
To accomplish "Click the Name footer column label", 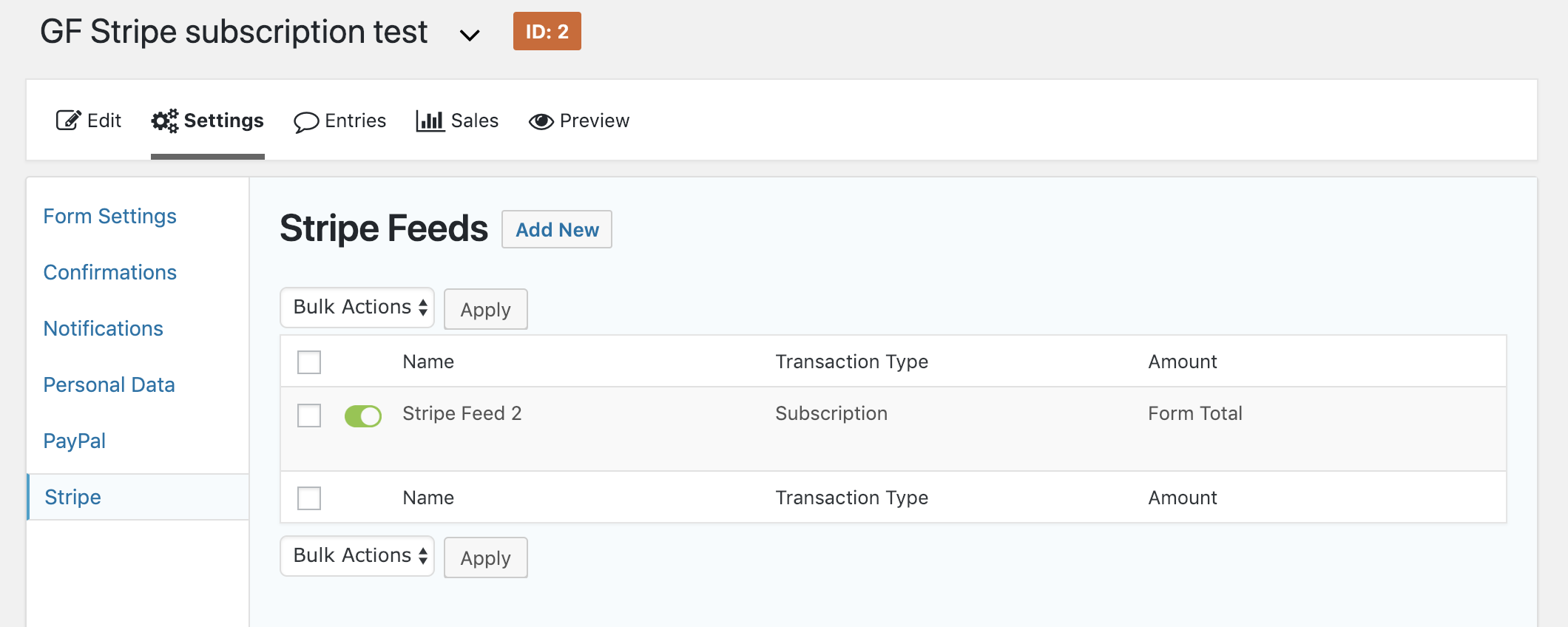I will (429, 498).
